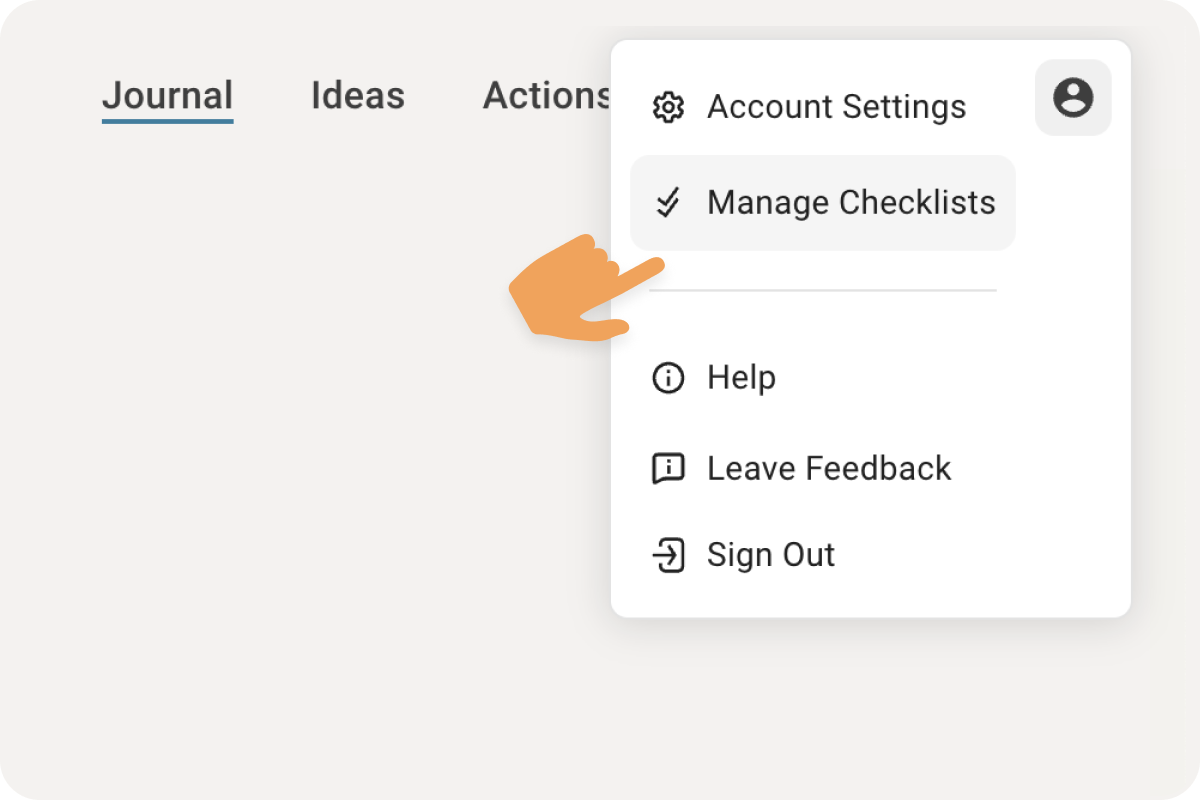1200x800 pixels.
Task: Close the account menu via the avatar button
Action: coord(1073,98)
